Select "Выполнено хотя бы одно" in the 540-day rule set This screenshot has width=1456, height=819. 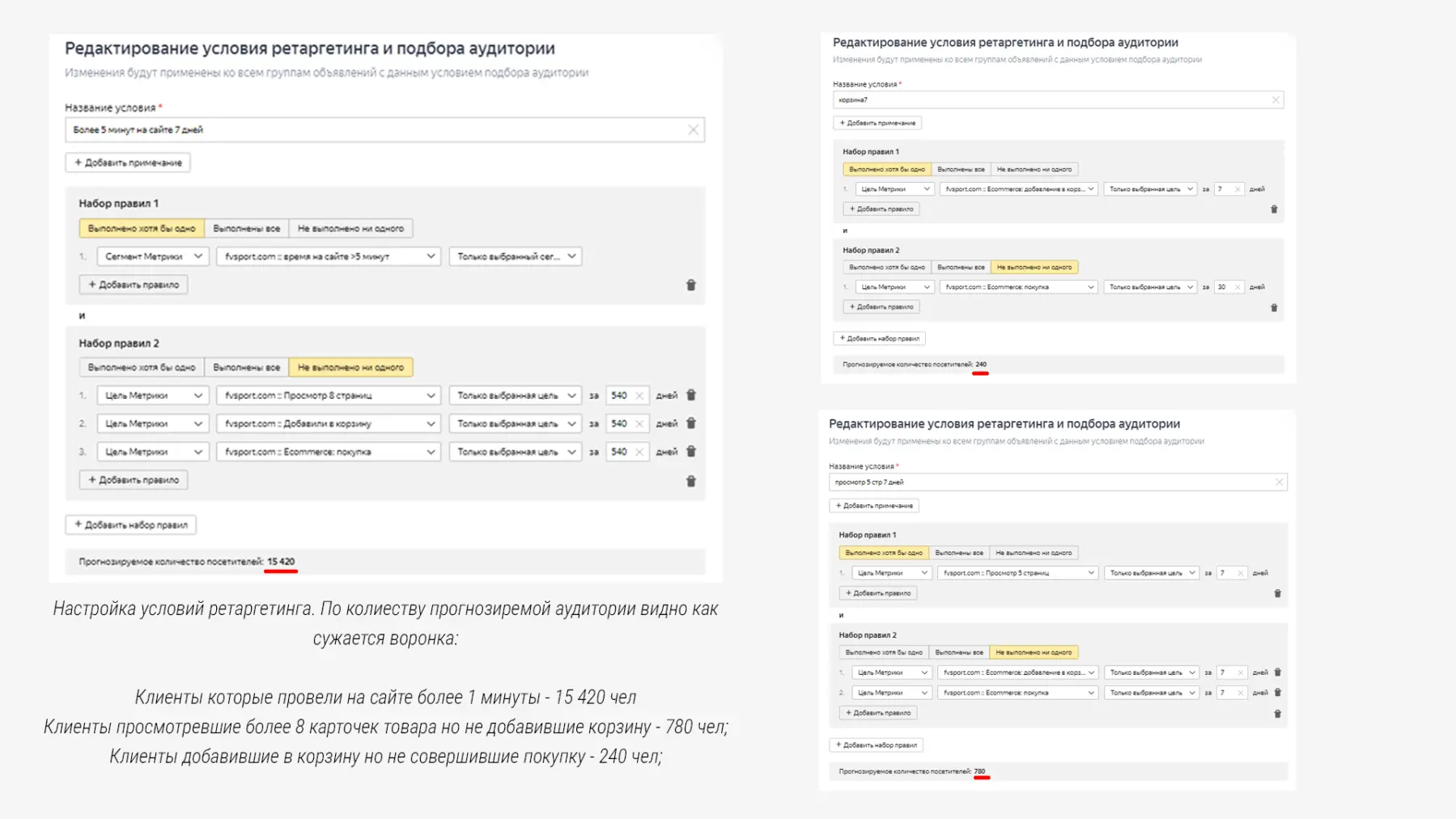(142, 367)
